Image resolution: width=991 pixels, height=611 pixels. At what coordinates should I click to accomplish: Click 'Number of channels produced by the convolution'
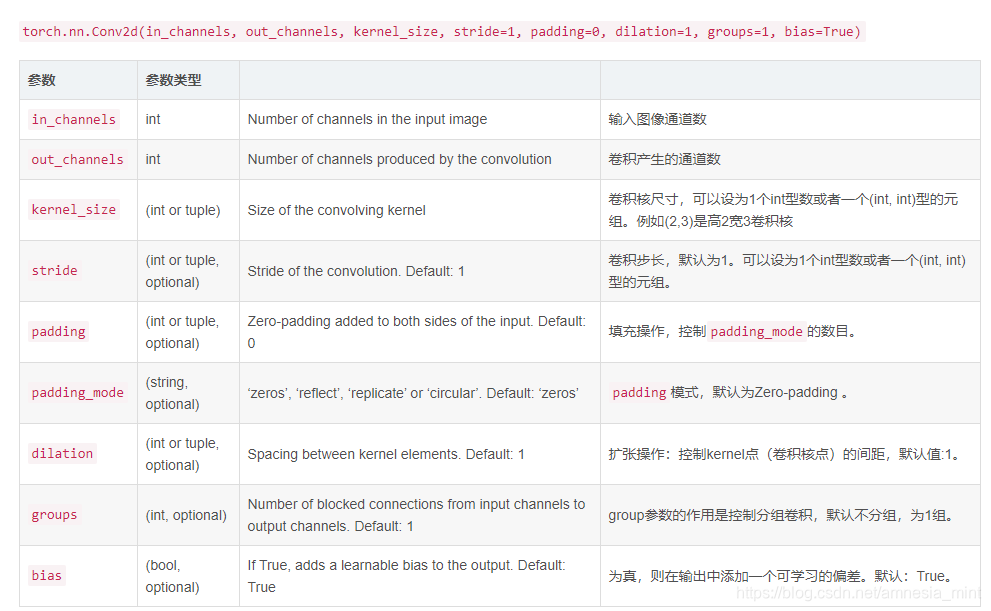coord(399,159)
